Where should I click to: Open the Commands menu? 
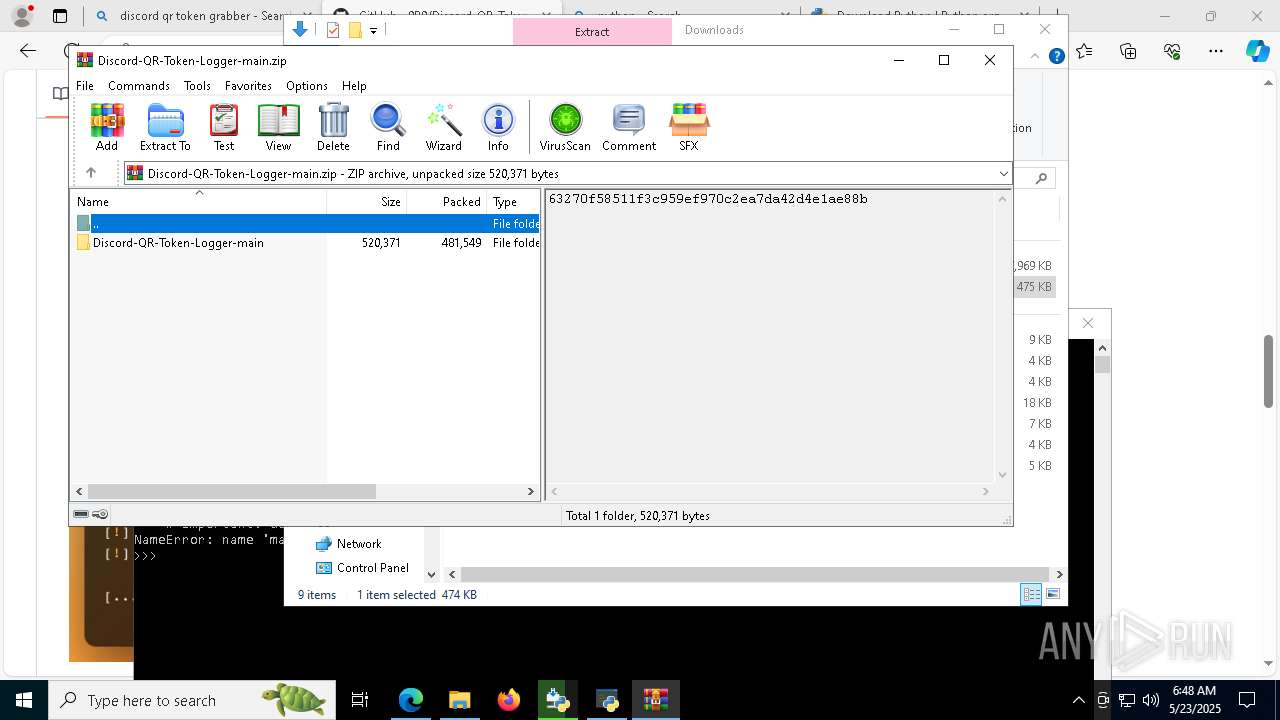139,86
